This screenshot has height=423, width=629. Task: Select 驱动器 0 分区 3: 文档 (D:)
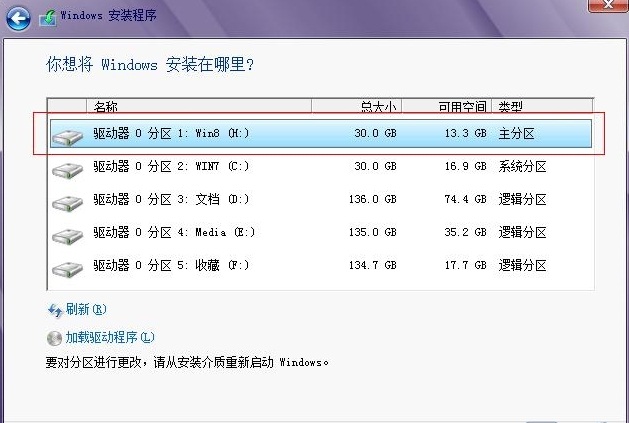pyautogui.click(x=321, y=199)
